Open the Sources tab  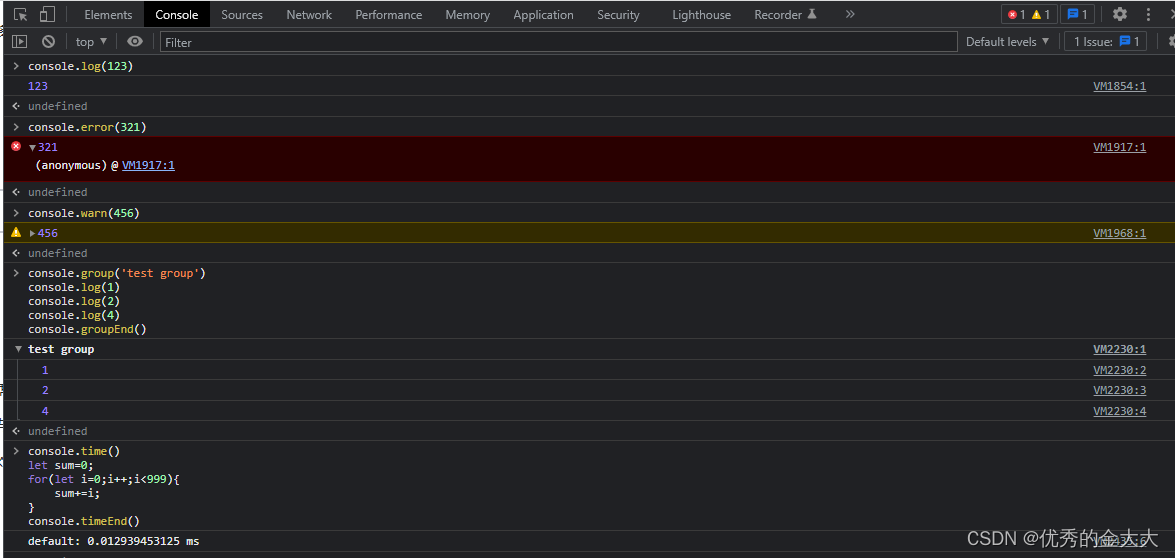(242, 15)
